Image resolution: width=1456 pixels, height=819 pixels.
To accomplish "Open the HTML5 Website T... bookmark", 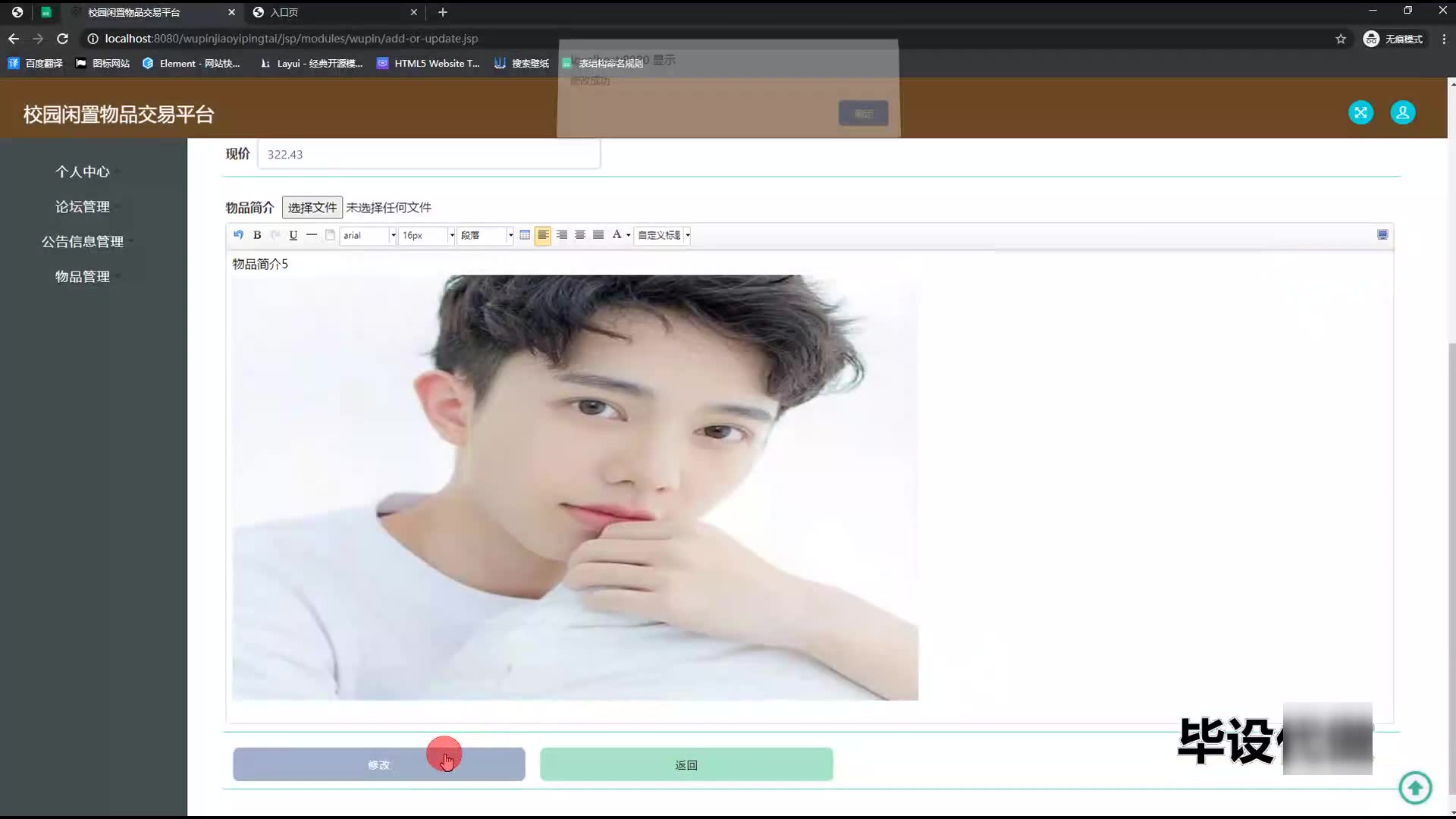I will (428, 64).
